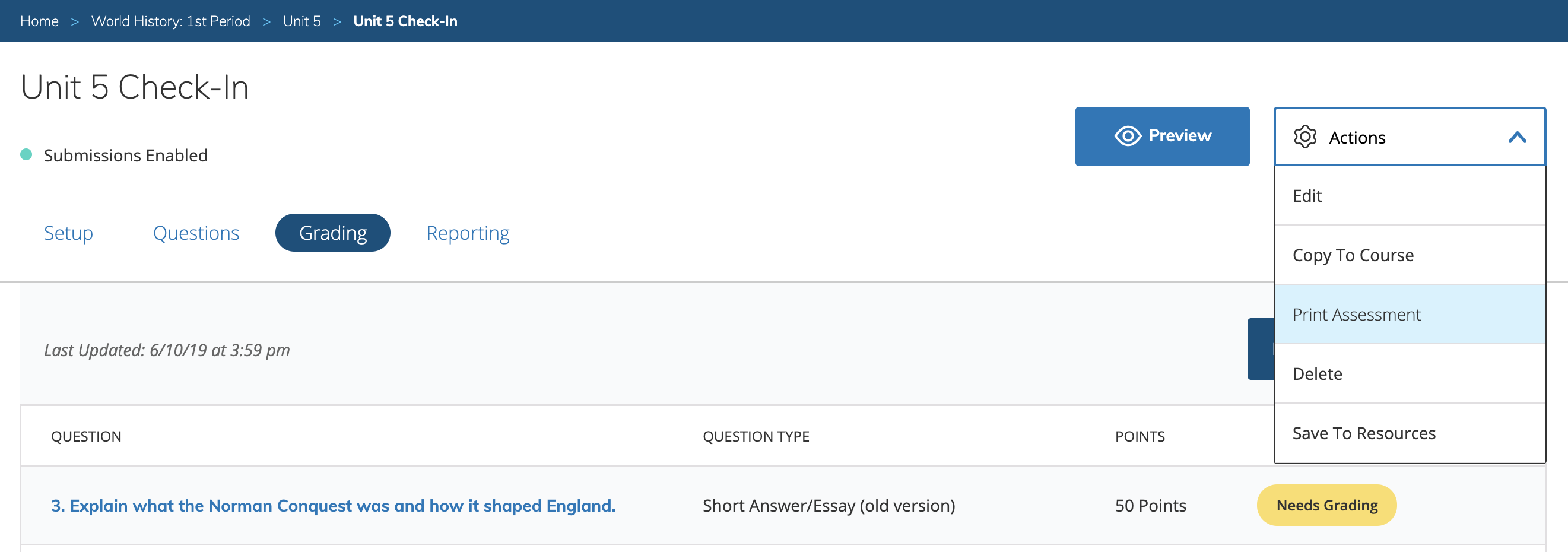
Task: Go to World History: 1st Period breadcrumb
Action: click(170, 20)
